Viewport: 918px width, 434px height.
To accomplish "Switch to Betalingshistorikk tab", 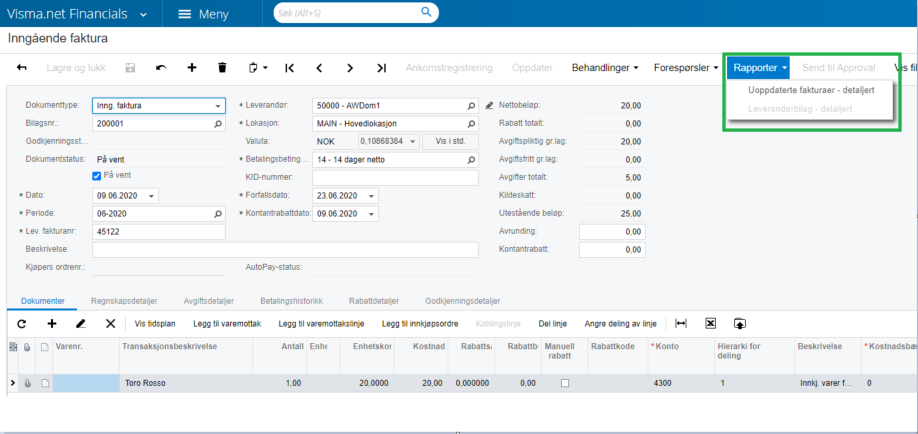I will pos(292,301).
